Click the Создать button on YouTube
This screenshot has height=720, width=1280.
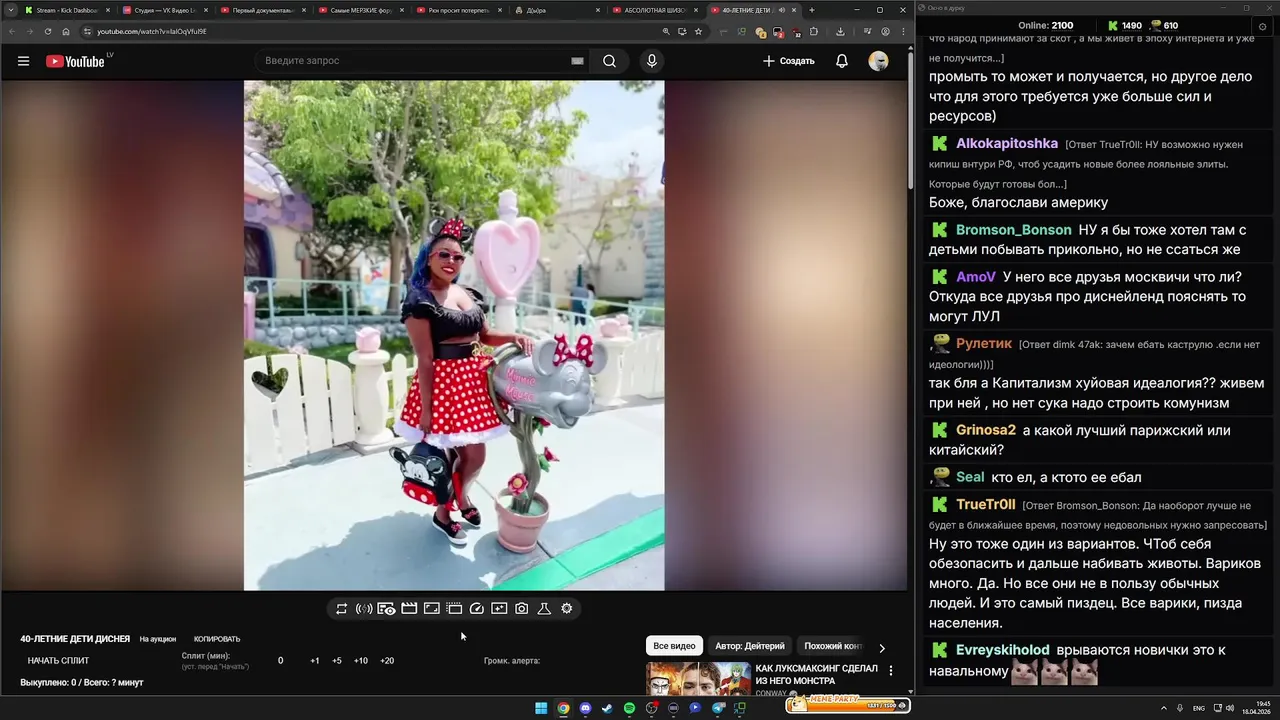(x=789, y=61)
